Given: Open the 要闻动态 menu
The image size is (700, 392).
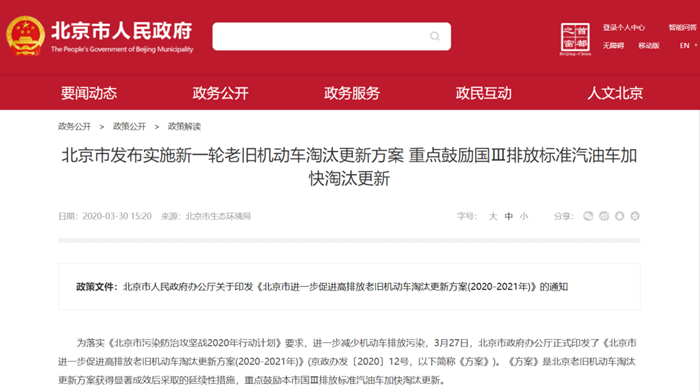Looking at the screenshot, I should [89, 93].
